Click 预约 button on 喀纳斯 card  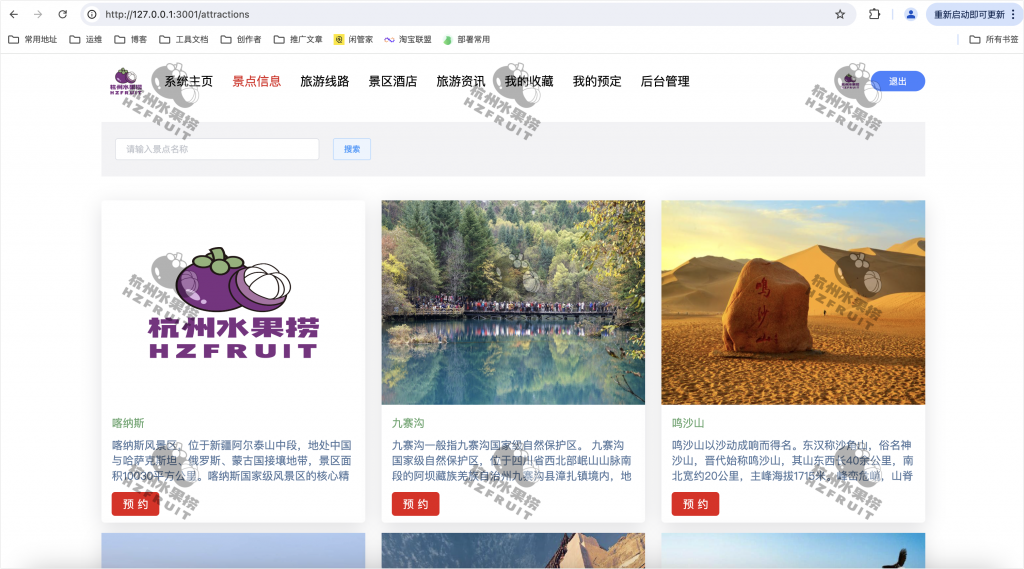tap(135, 504)
